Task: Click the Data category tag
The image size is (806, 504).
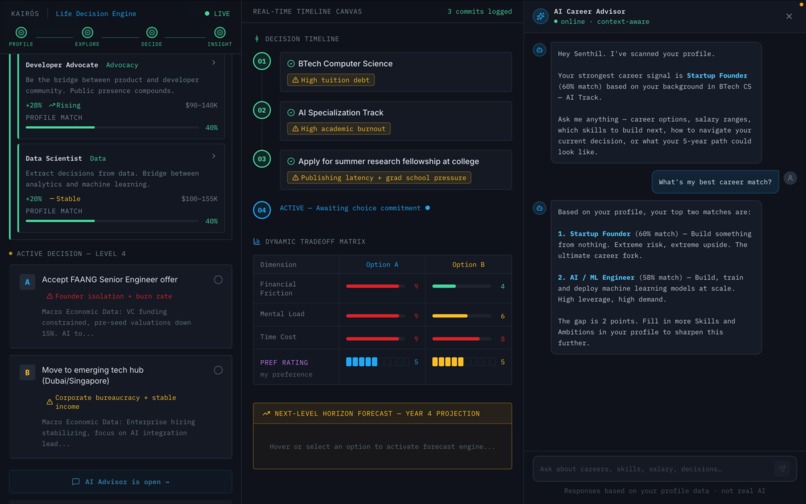Action: click(98, 158)
